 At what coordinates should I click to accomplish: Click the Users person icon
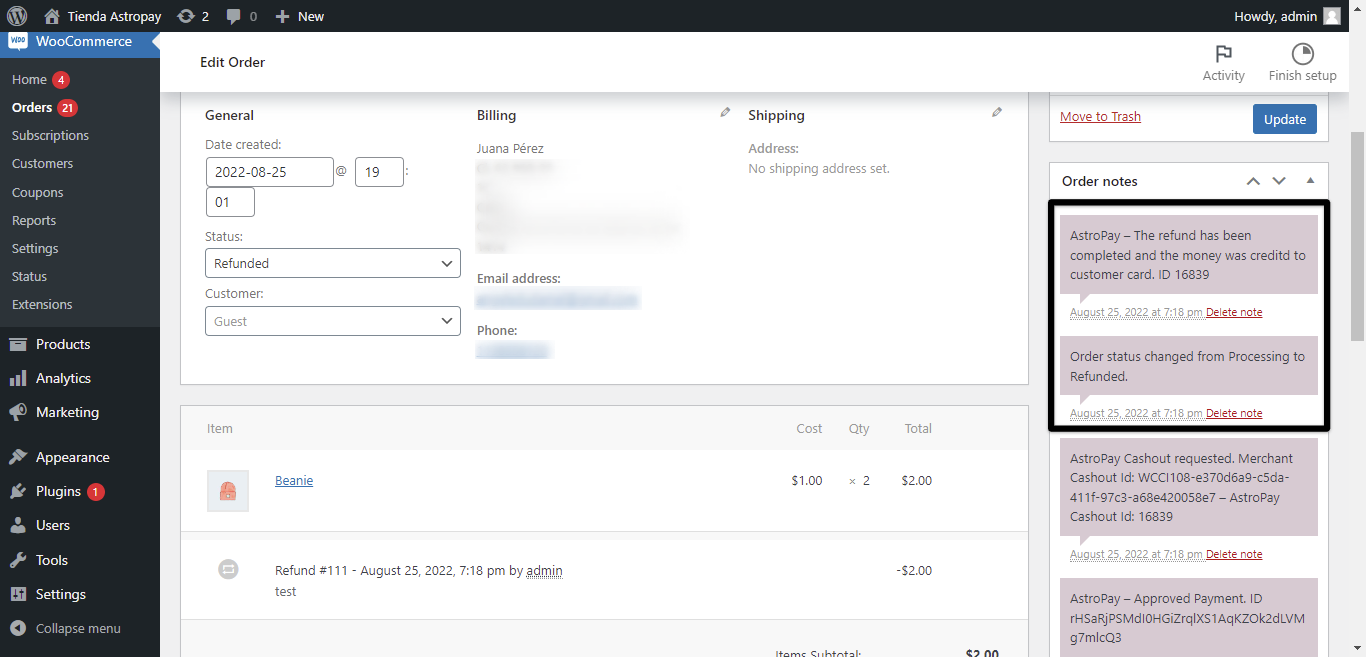tap(18, 525)
